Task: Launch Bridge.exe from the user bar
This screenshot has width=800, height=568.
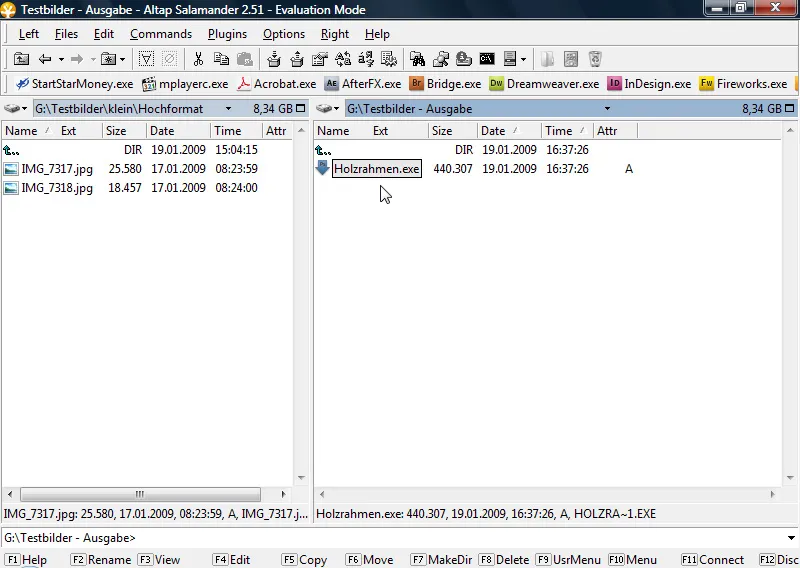Action: click(445, 84)
